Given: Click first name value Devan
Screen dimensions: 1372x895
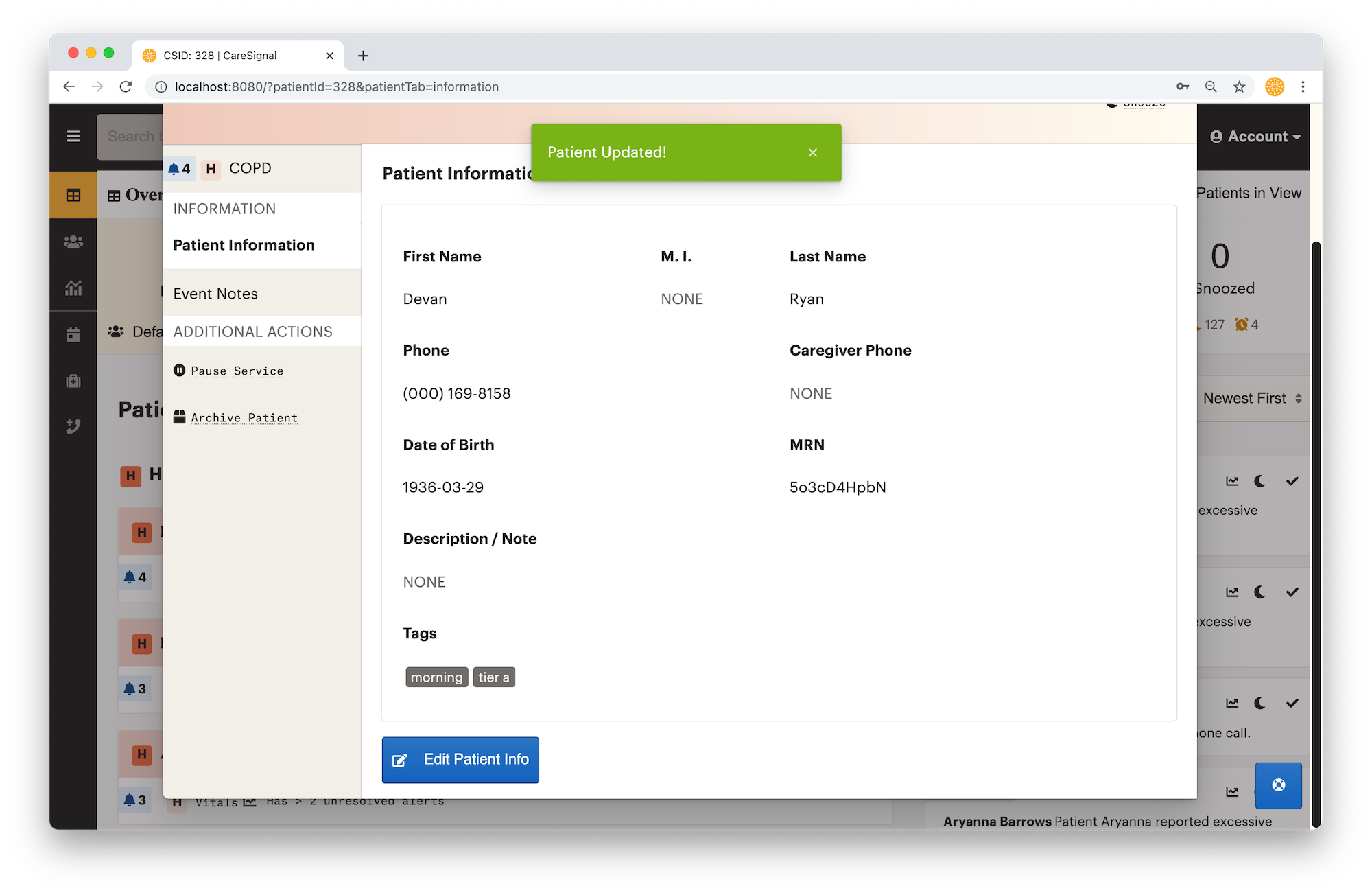Looking at the screenshot, I should point(425,299).
